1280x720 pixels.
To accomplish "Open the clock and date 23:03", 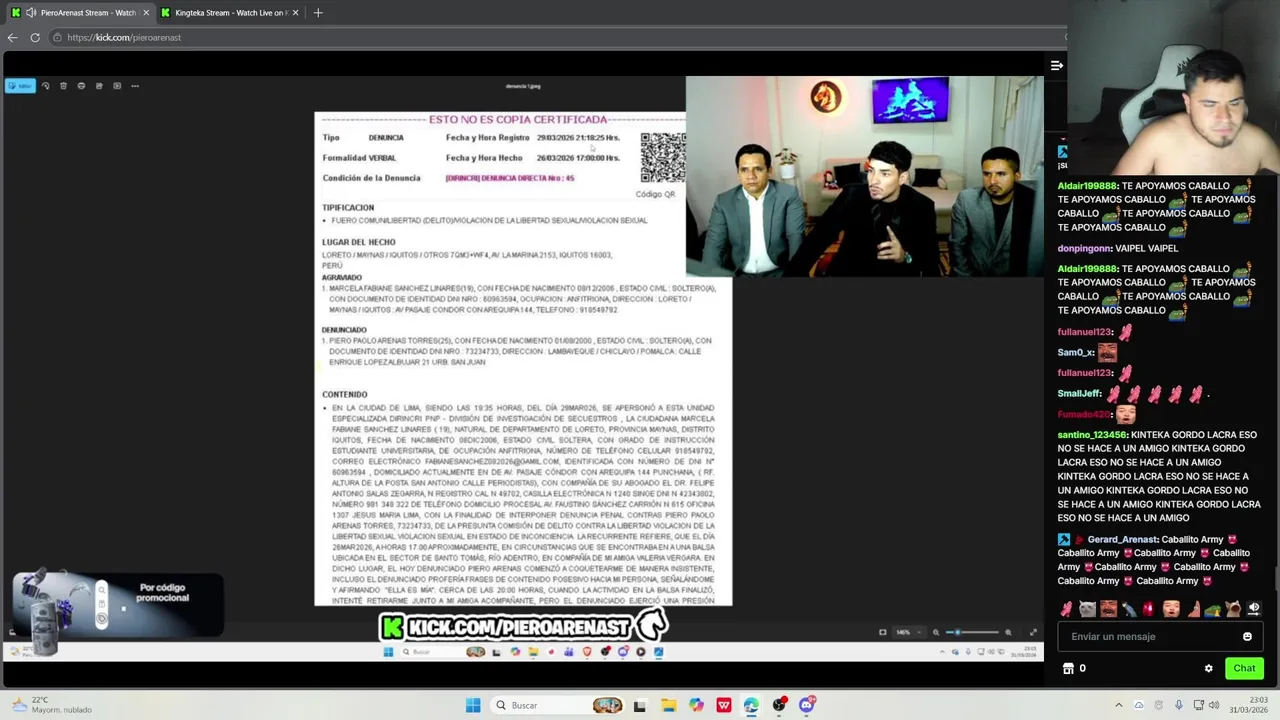I will [x=1249, y=705].
